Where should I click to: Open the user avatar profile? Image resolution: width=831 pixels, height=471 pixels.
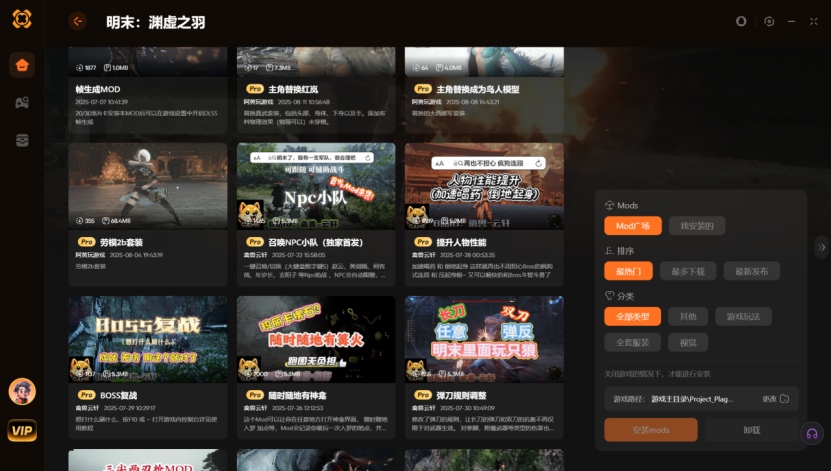22,392
